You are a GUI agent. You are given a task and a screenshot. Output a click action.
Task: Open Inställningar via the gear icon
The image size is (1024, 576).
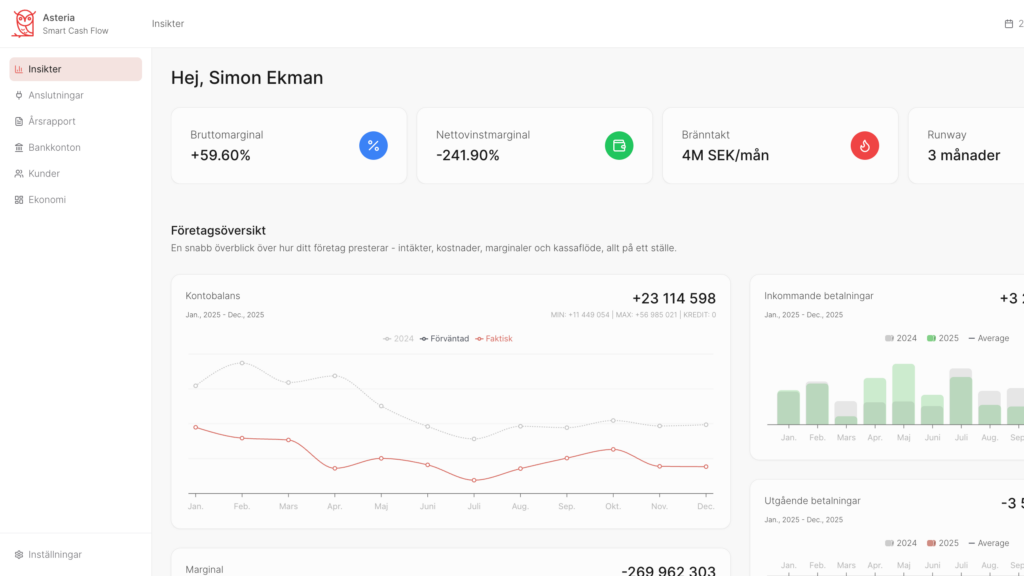point(19,554)
